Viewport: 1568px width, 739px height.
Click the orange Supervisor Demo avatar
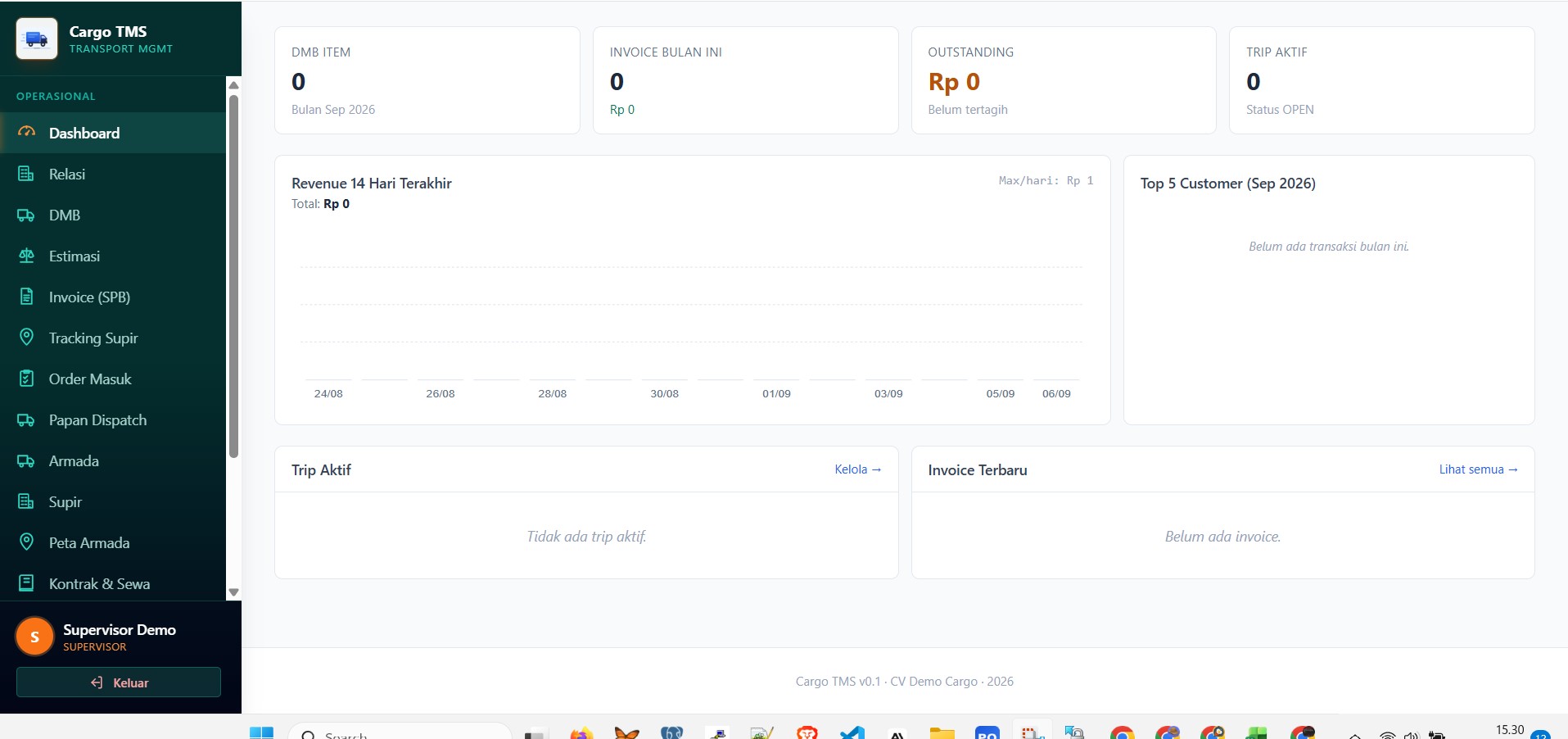pyautogui.click(x=34, y=637)
